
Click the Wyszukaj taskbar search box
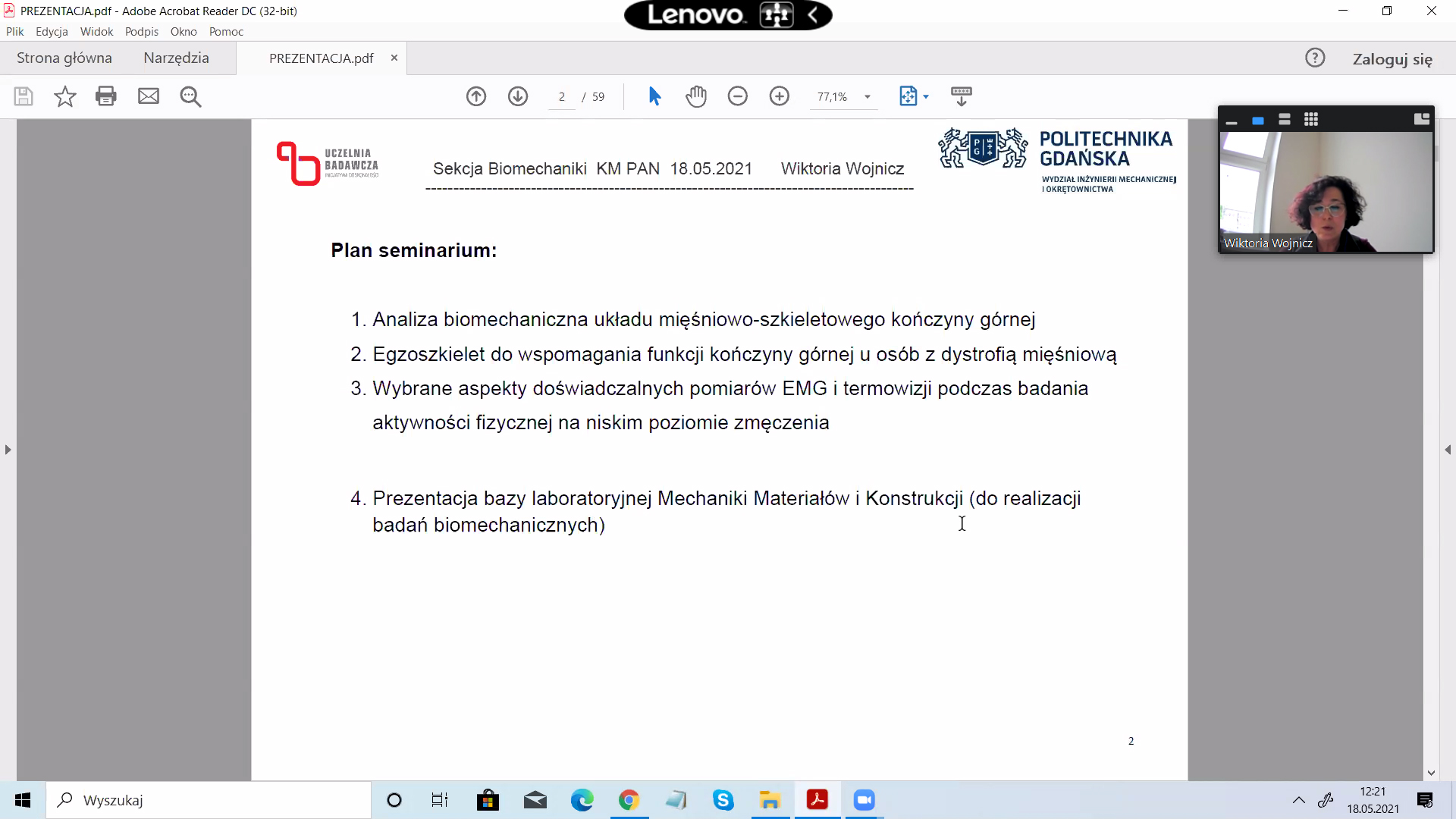click(x=209, y=800)
